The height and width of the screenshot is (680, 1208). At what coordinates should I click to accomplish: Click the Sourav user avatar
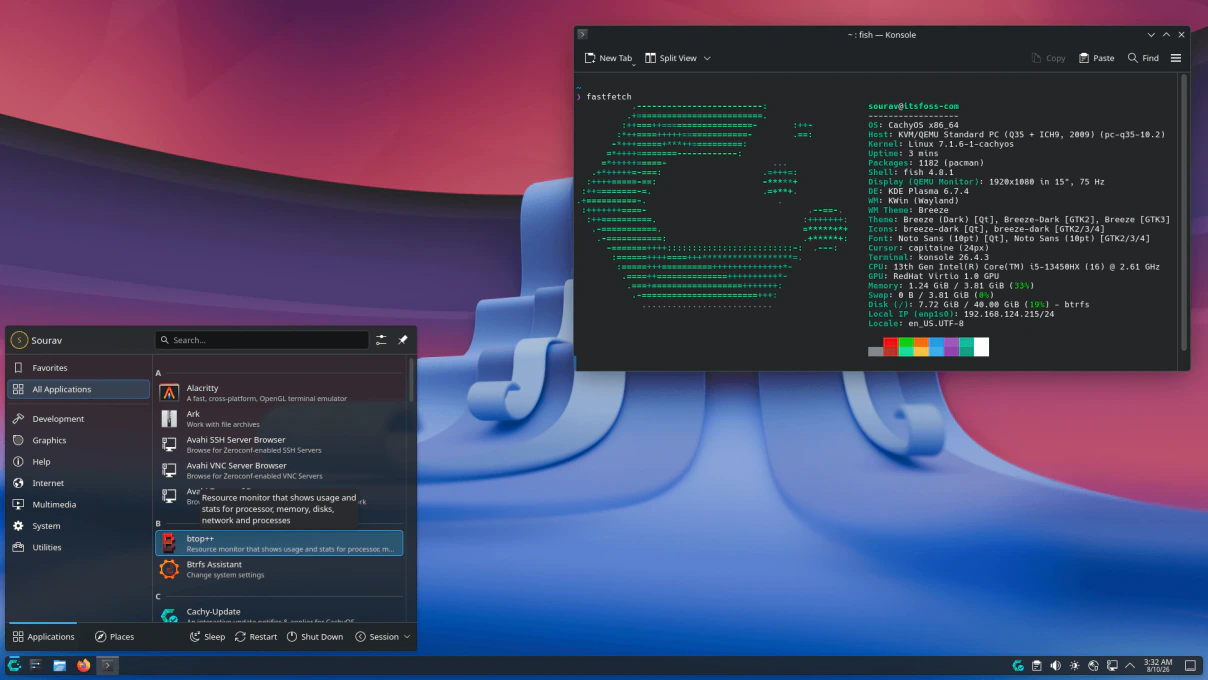pyautogui.click(x=19, y=340)
